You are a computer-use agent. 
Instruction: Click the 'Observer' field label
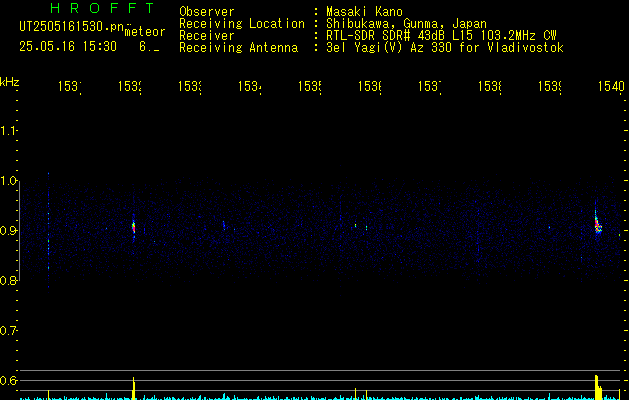[x=207, y=12]
